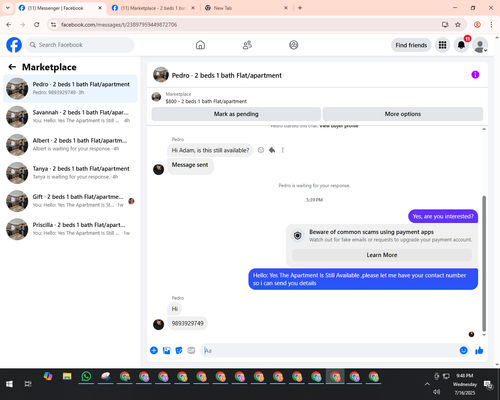
Task: Open File Explorer from the taskbar
Action: point(67,377)
